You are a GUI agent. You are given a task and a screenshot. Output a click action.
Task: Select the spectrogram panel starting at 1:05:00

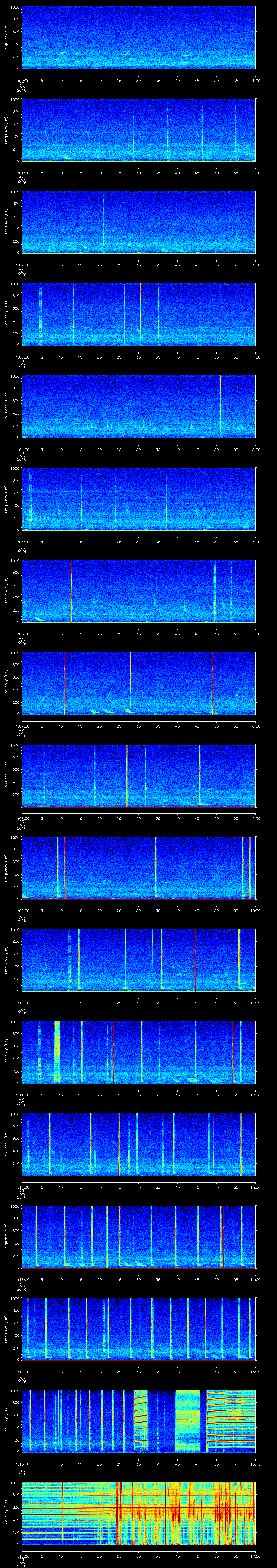tap(138, 499)
